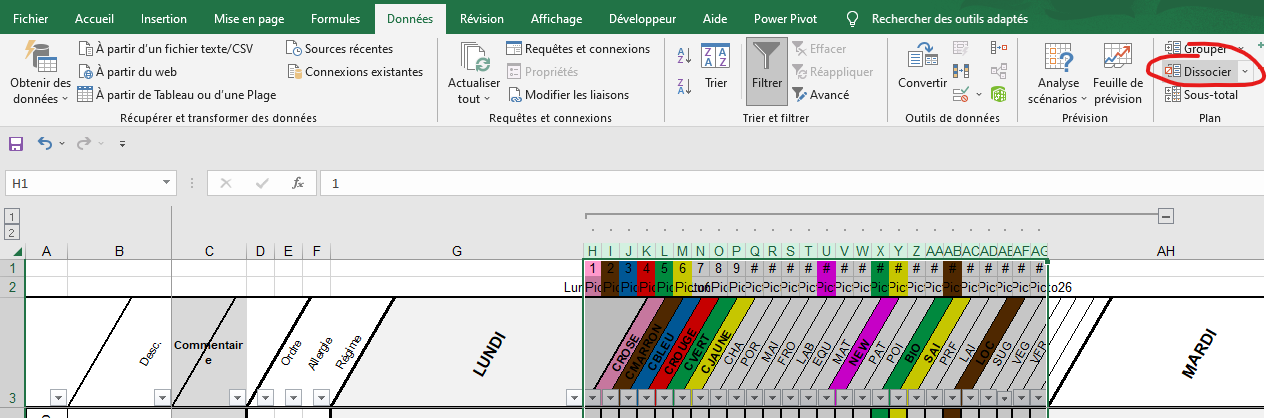Open the LUNDI column filter dropdown
Viewport: 1268px width, 418px height.
click(x=573, y=398)
